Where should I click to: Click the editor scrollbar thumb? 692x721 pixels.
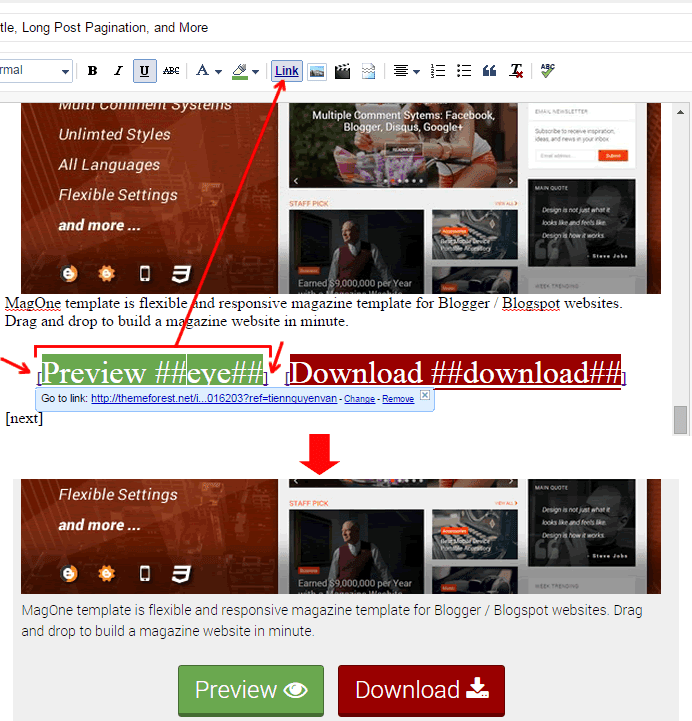[x=681, y=420]
